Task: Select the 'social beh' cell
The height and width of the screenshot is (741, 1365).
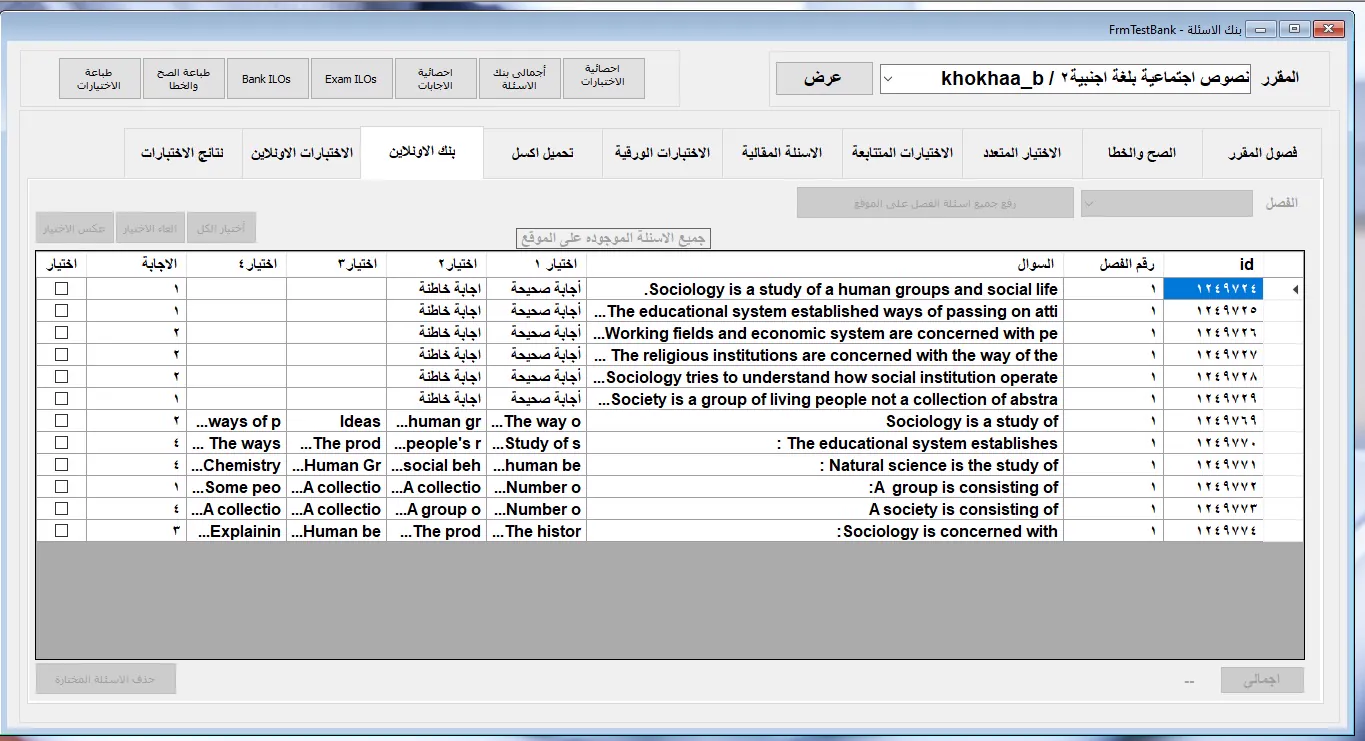Action: point(437,465)
